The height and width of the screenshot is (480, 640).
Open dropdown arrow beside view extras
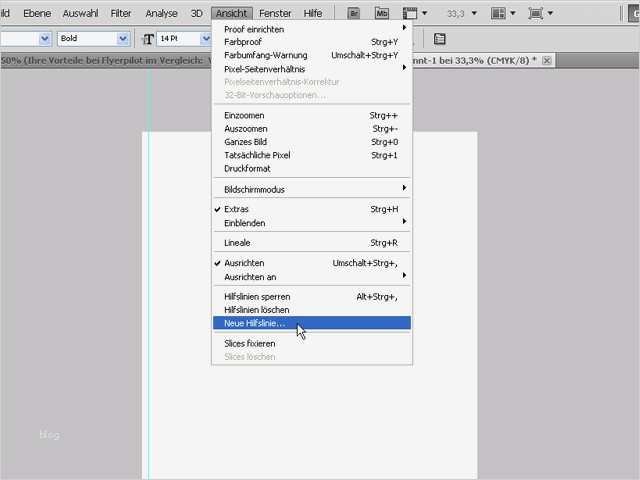pyautogui.click(x=424, y=13)
